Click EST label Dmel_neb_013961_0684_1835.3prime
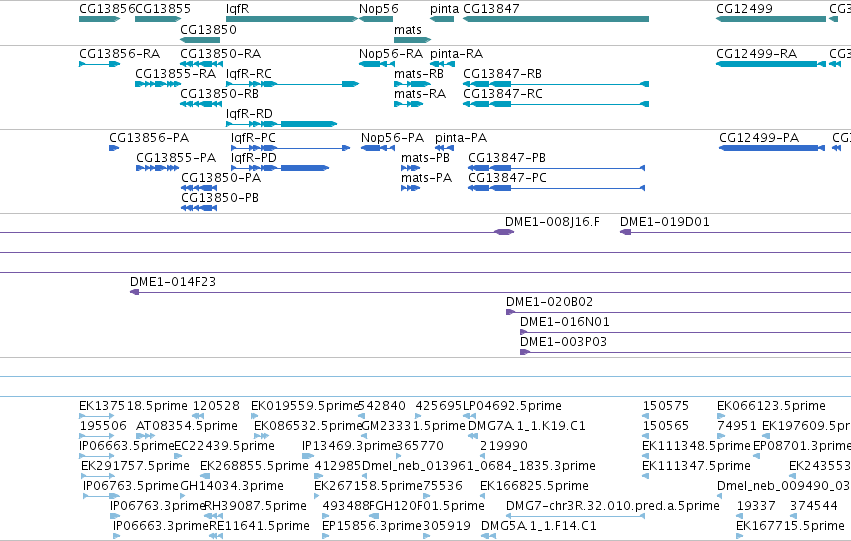This screenshot has height=541, width=851. pos(479,467)
